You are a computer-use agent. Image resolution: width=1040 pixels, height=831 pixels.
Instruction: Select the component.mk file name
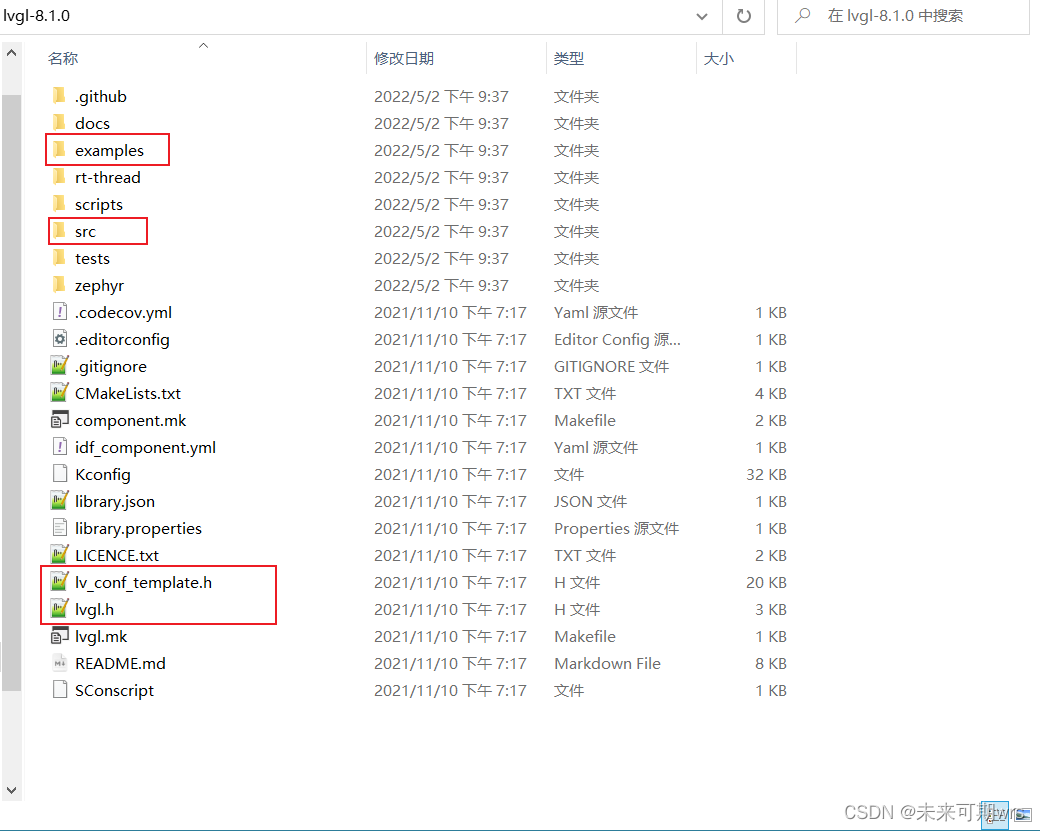(131, 420)
